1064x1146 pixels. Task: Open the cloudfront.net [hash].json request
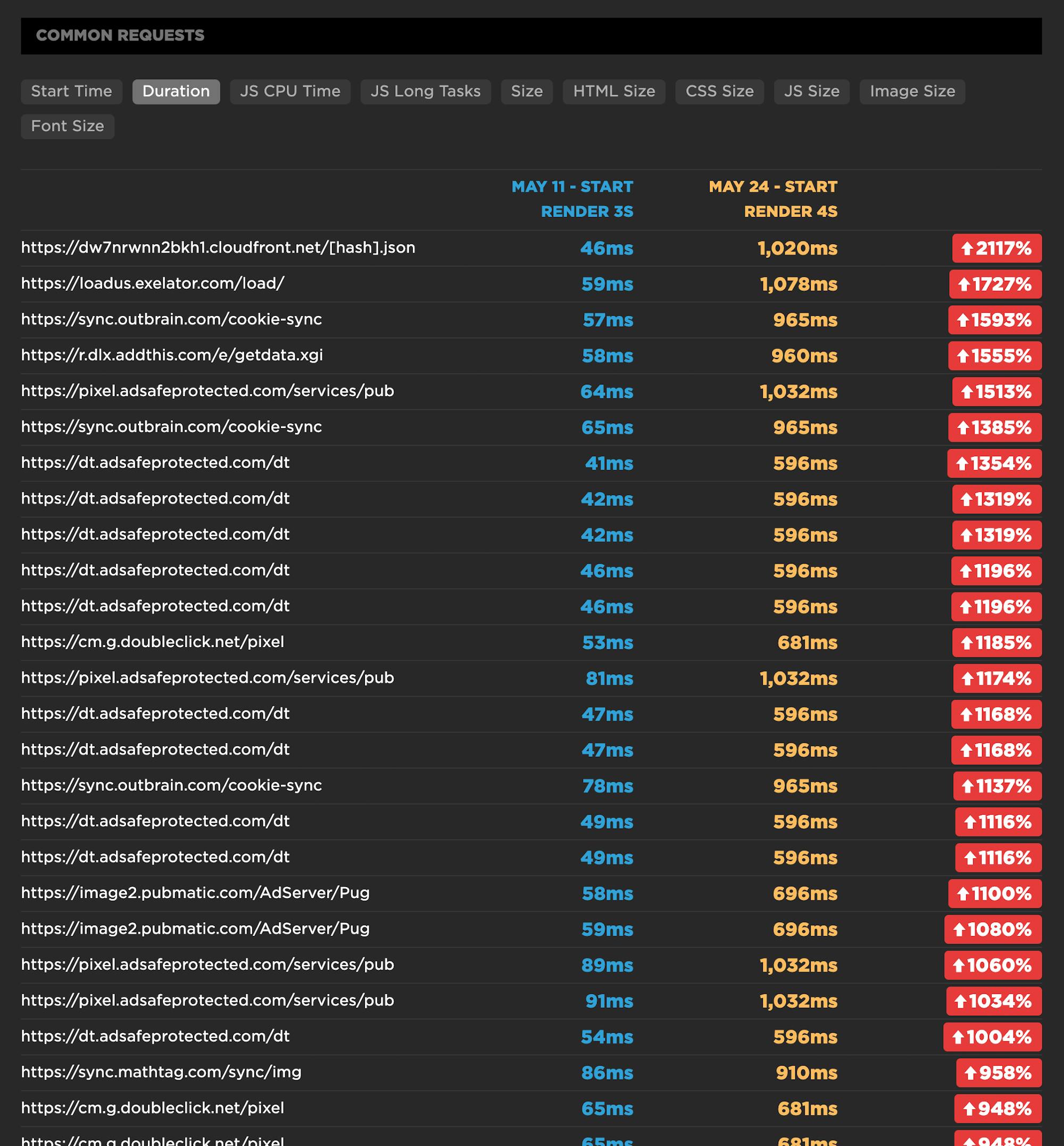(x=218, y=248)
